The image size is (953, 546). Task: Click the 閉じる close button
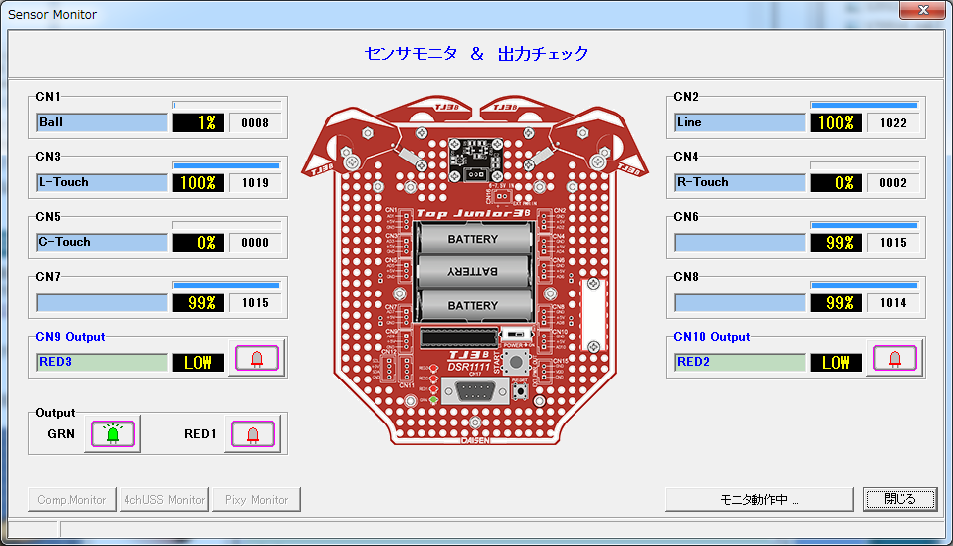tap(900, 500)
